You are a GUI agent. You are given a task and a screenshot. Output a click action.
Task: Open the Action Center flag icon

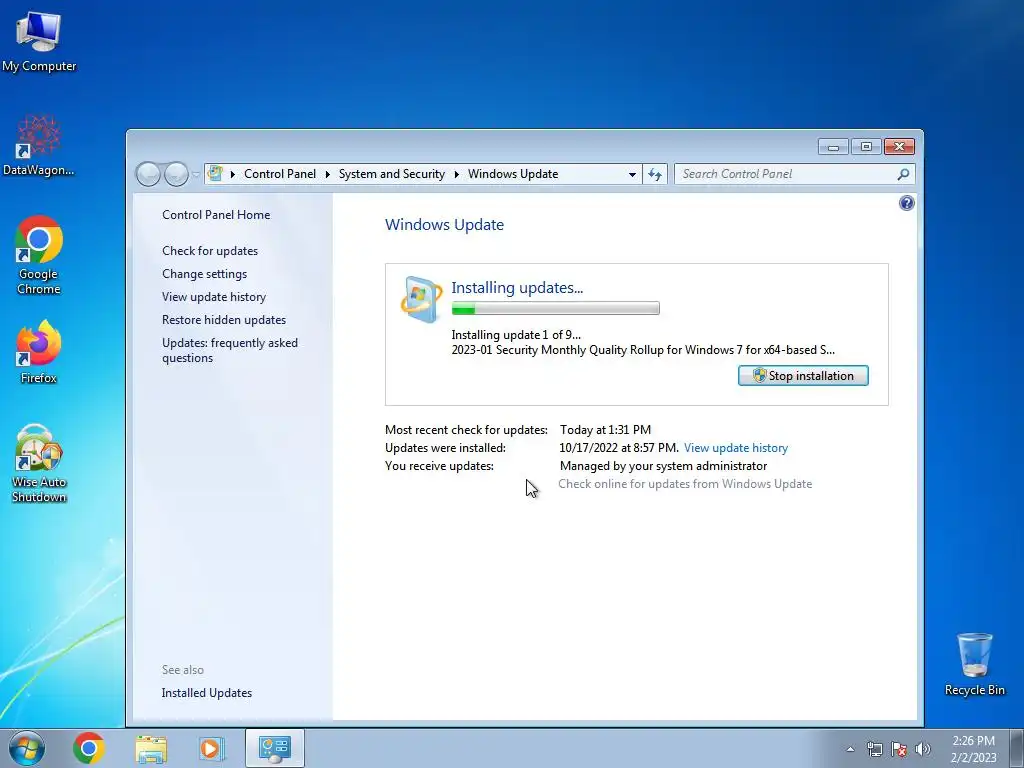pos(899,749)
